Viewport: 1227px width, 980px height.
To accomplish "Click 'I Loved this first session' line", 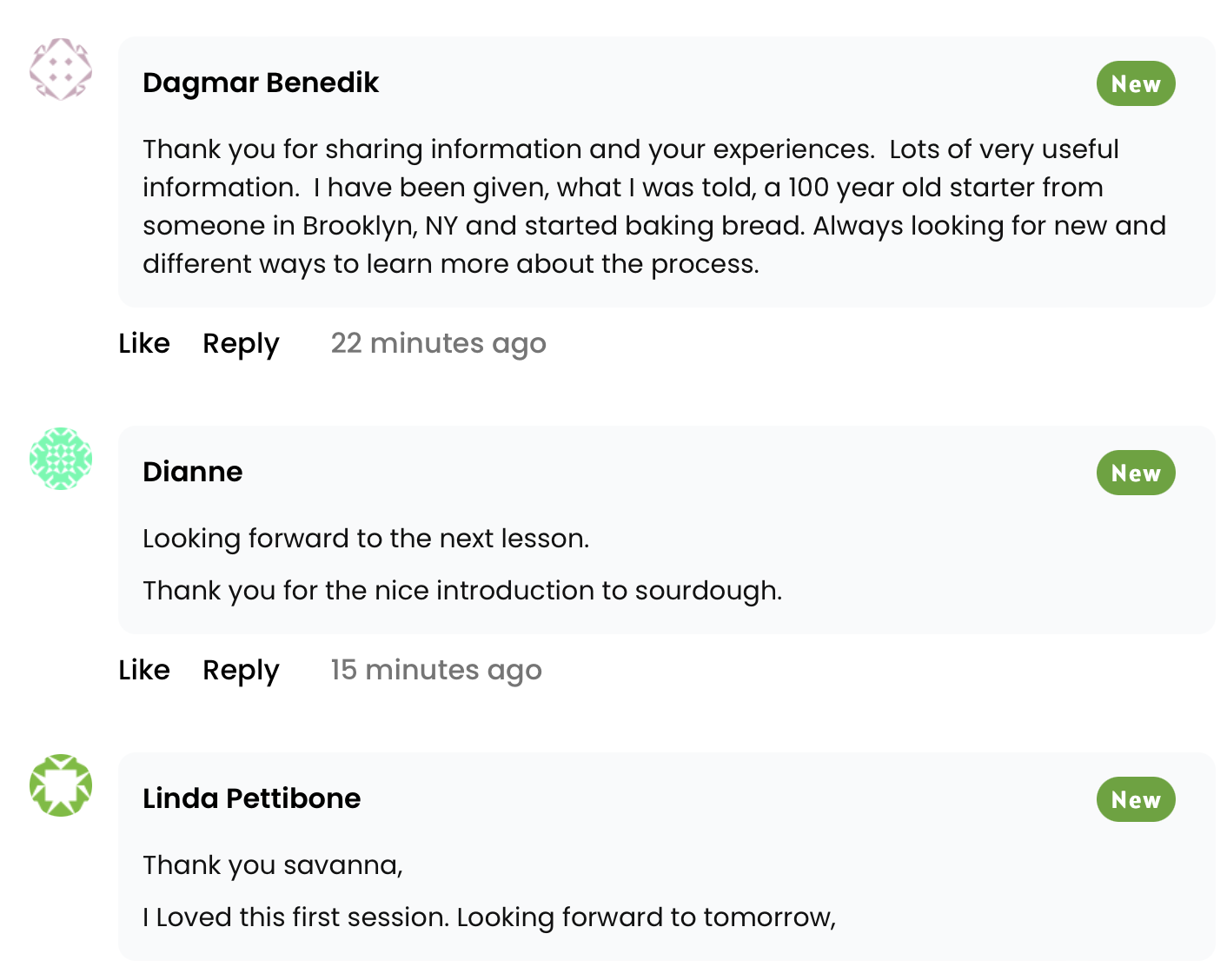I will (488, 917).
